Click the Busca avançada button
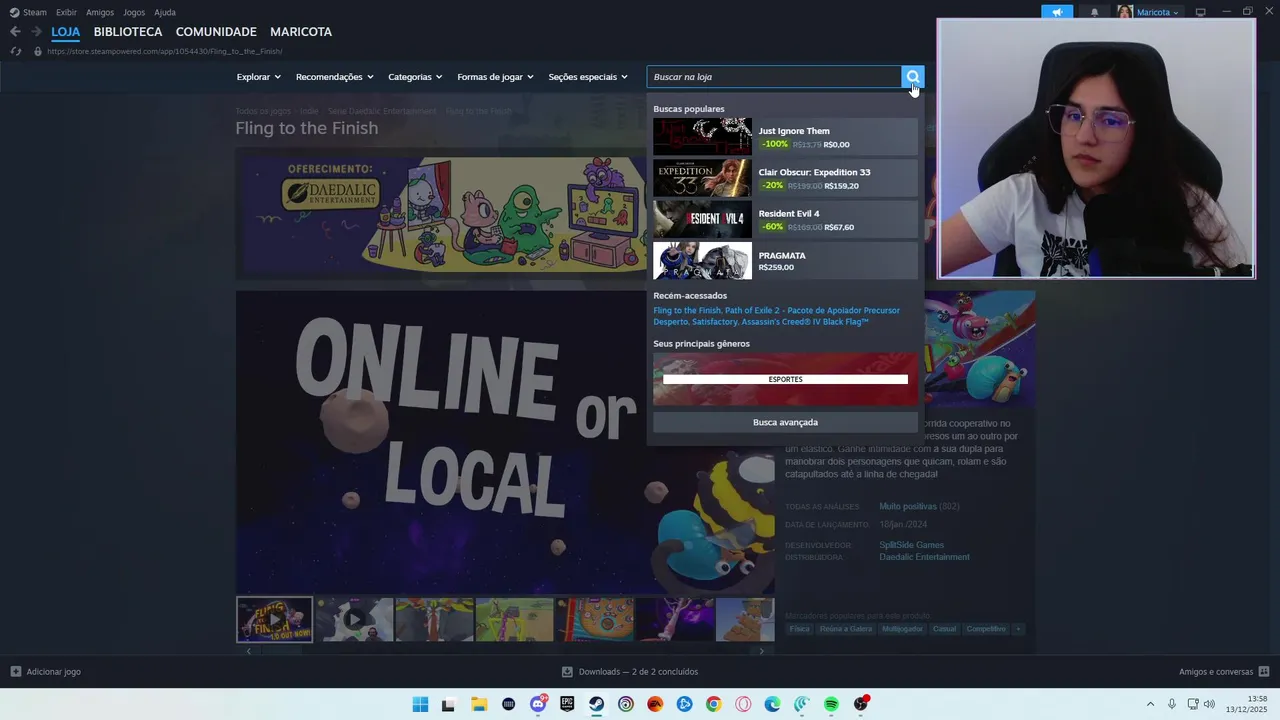The image size is (1280, 720). [785, 422]
